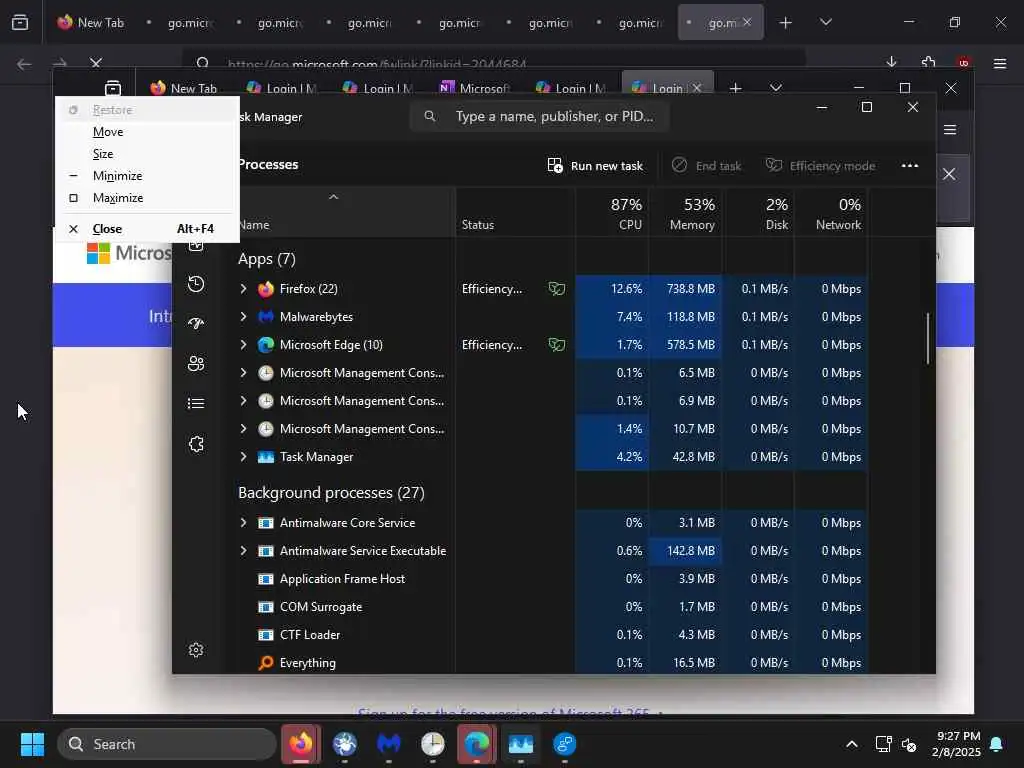The width and height of the screenshot is (1024, 768).
Task: Select the Everything process row
Action: pyautogui.click(x=552, y=663)
